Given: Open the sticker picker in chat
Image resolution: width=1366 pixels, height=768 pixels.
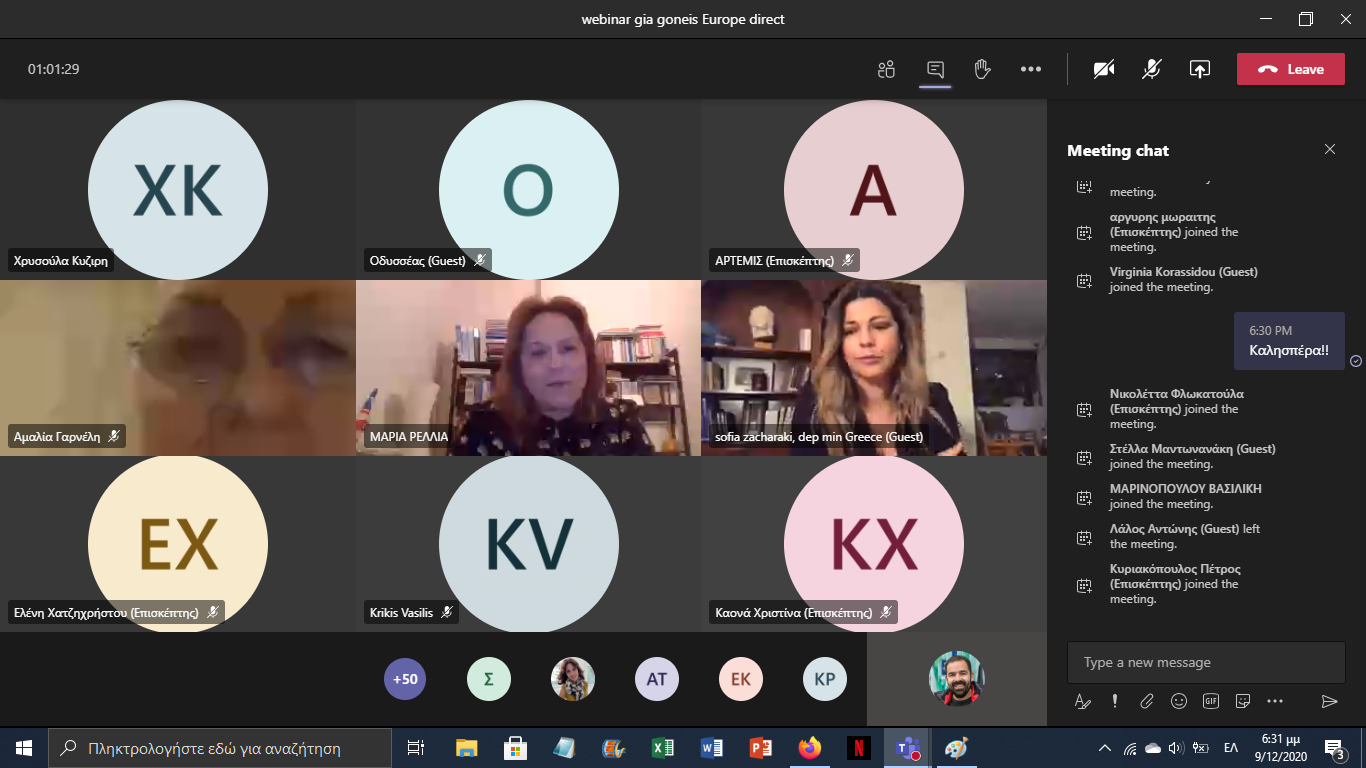Looking at the screenshot, I should (x=1243, y=701).
